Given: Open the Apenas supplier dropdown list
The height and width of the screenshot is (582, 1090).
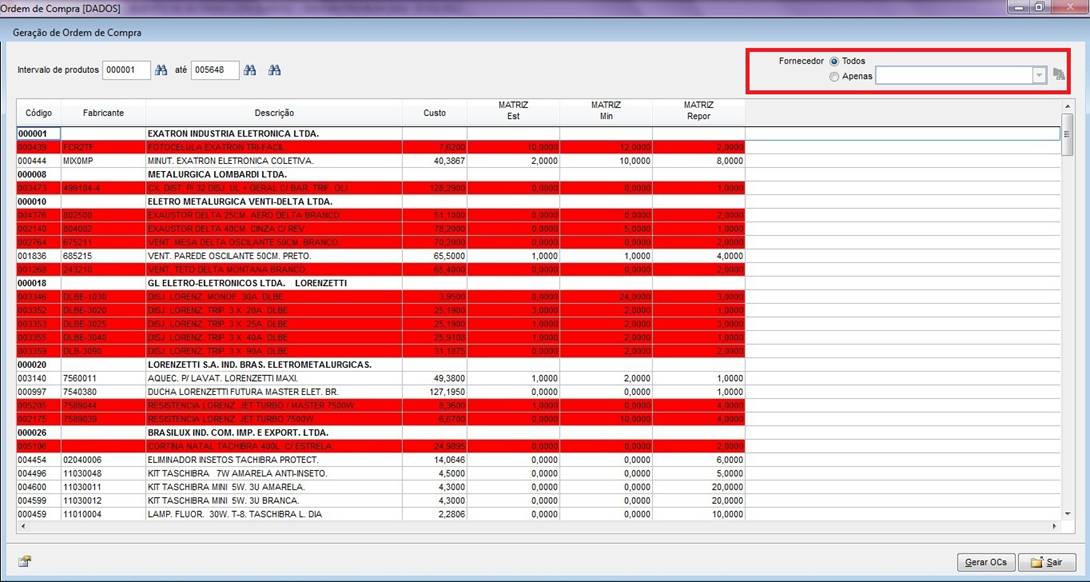Looking at the screenshot, I should pos(1040,76).
